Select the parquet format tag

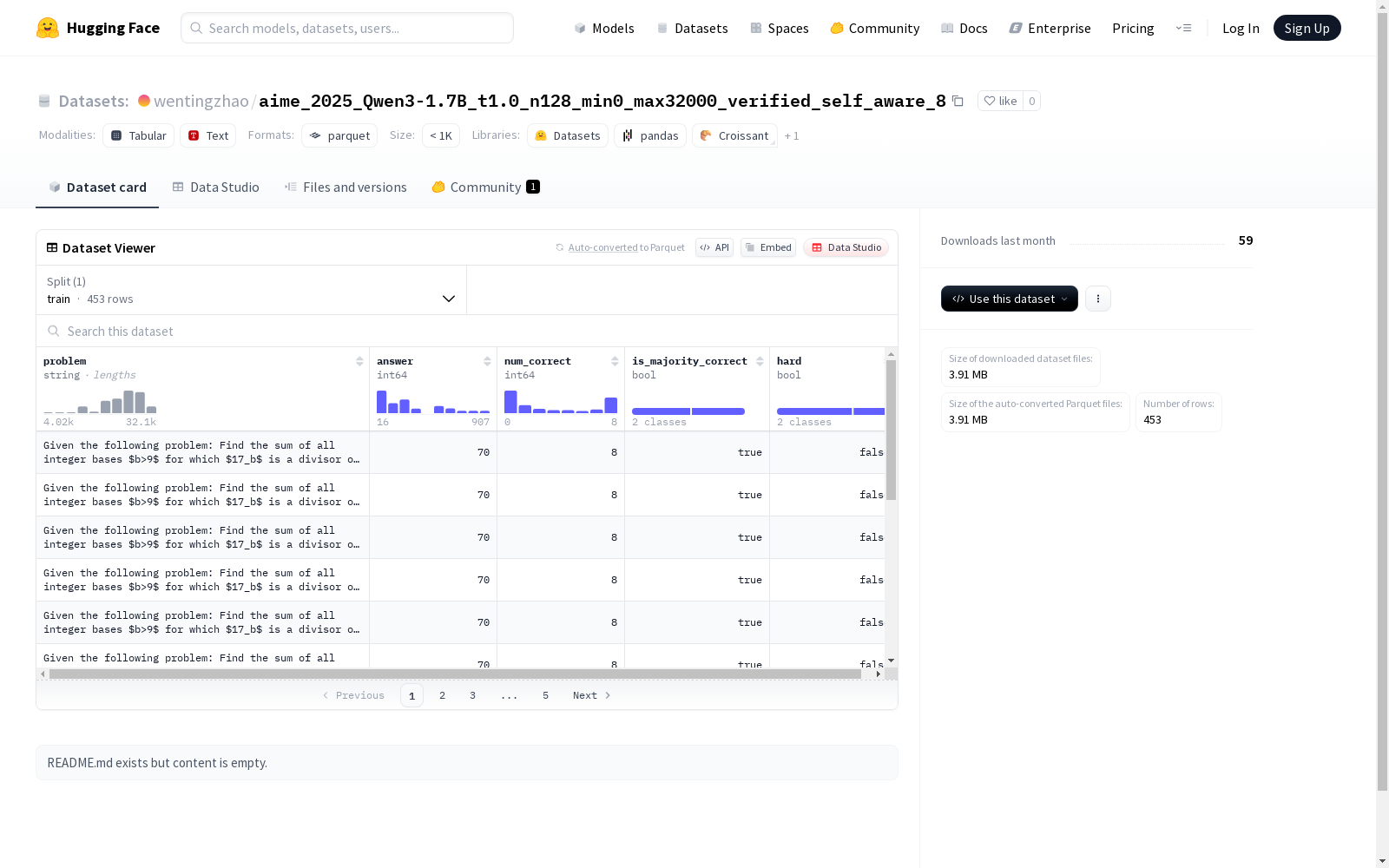(339, 135)
